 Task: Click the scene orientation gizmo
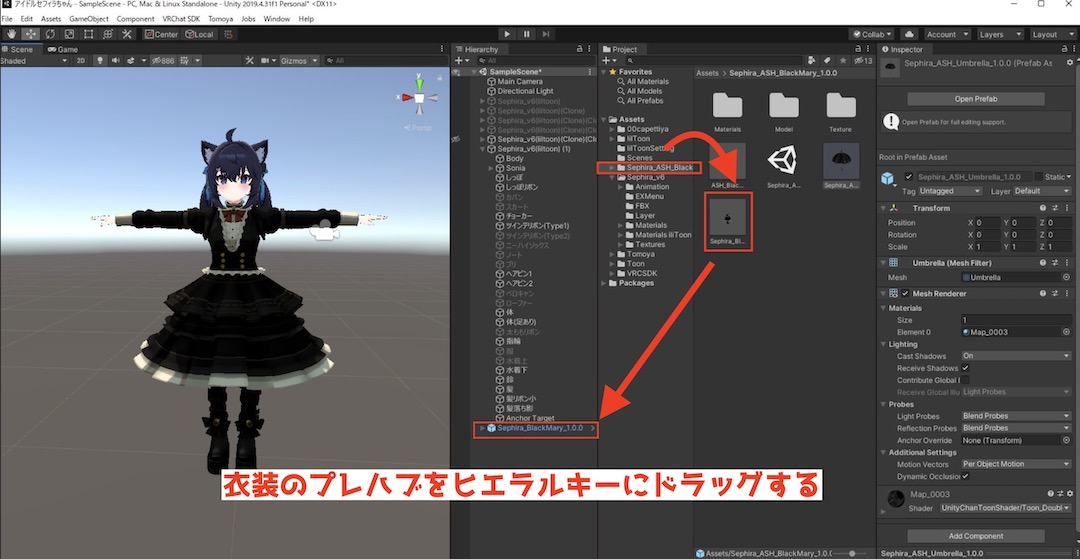[x=419, y=98]
